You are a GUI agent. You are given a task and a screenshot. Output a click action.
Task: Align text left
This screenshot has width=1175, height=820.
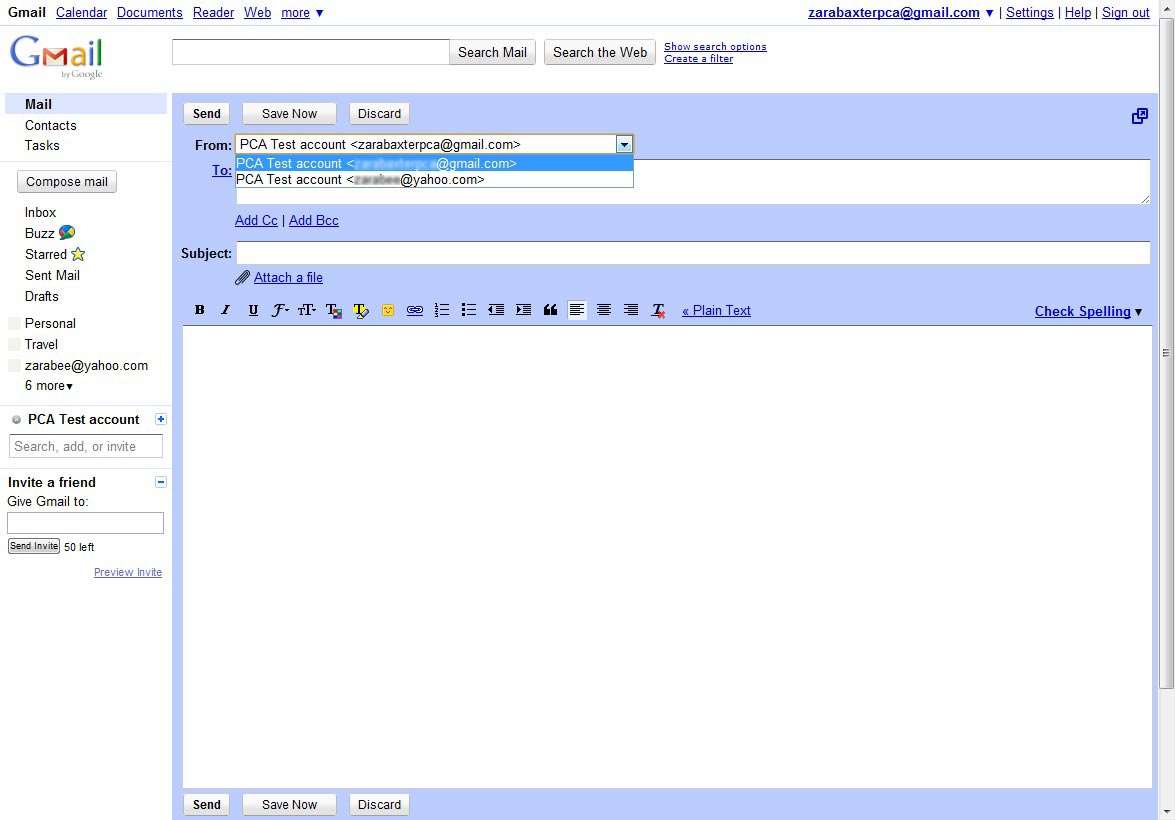577,310
